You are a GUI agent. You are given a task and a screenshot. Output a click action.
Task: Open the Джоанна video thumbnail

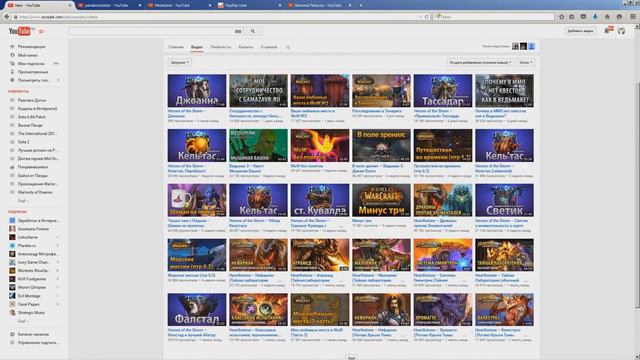pyautogui.click(x=197, y=91)
